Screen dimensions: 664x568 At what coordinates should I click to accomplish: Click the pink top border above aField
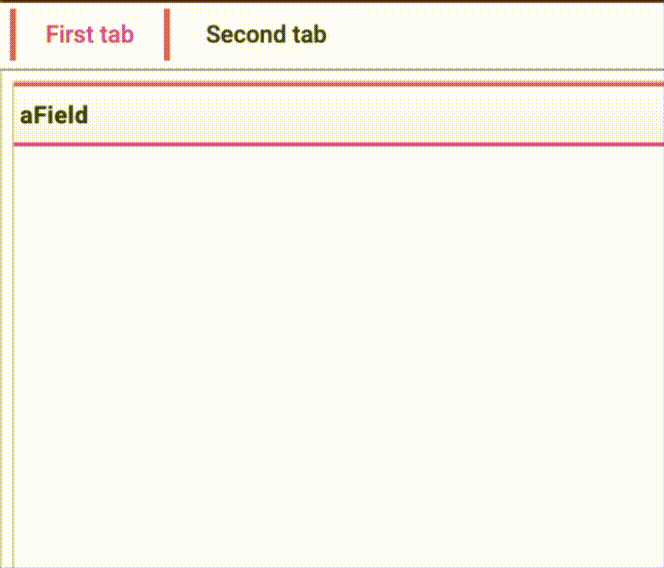[x=300, y=84]
